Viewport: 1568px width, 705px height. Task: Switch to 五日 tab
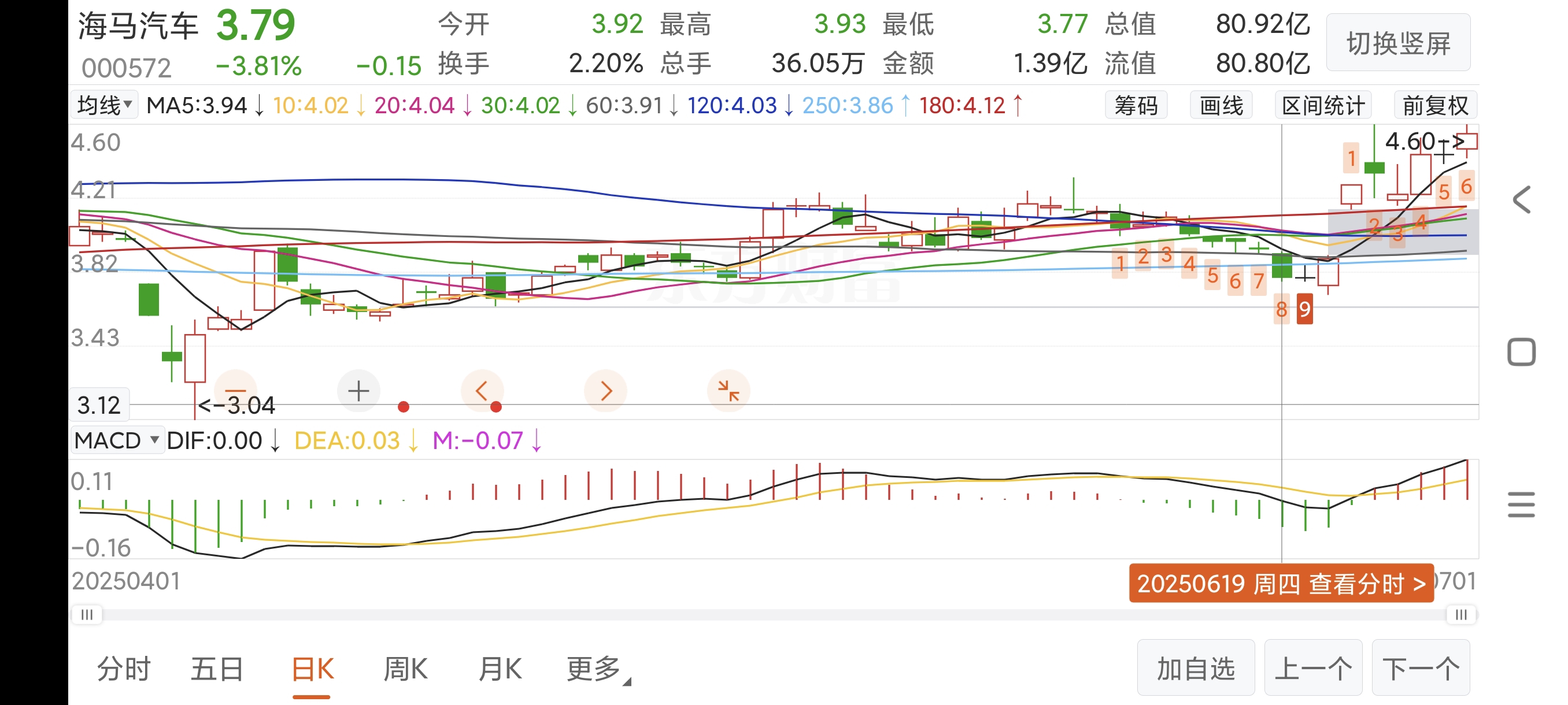217,669
